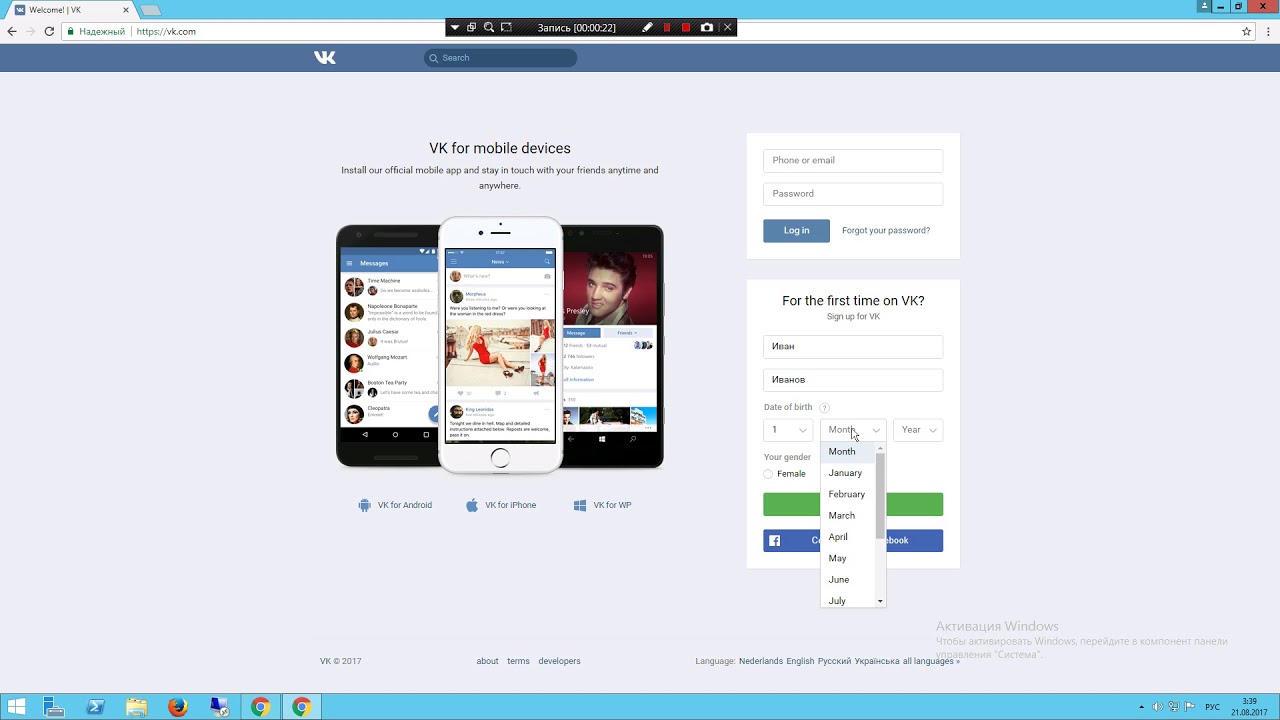1280x720 pixels.
Task: Open the developers footer link
Action: coord(559,661)
